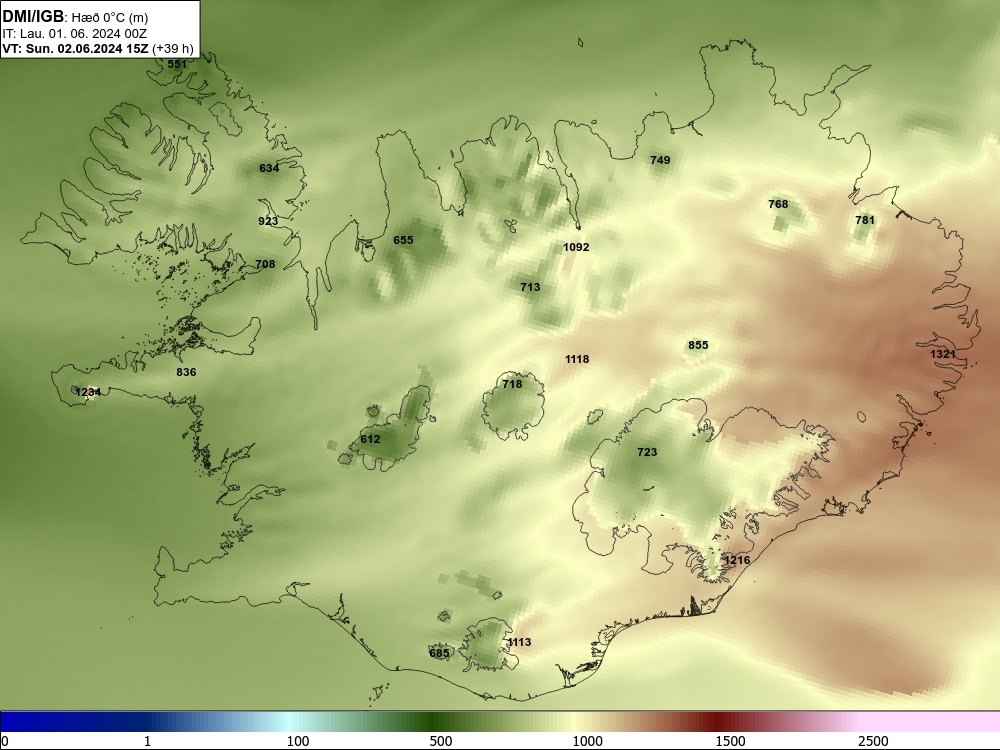Click the 1216 value near the southeast coast
This screenshot has height=750, width=1000.
click(x=737, y=561)
